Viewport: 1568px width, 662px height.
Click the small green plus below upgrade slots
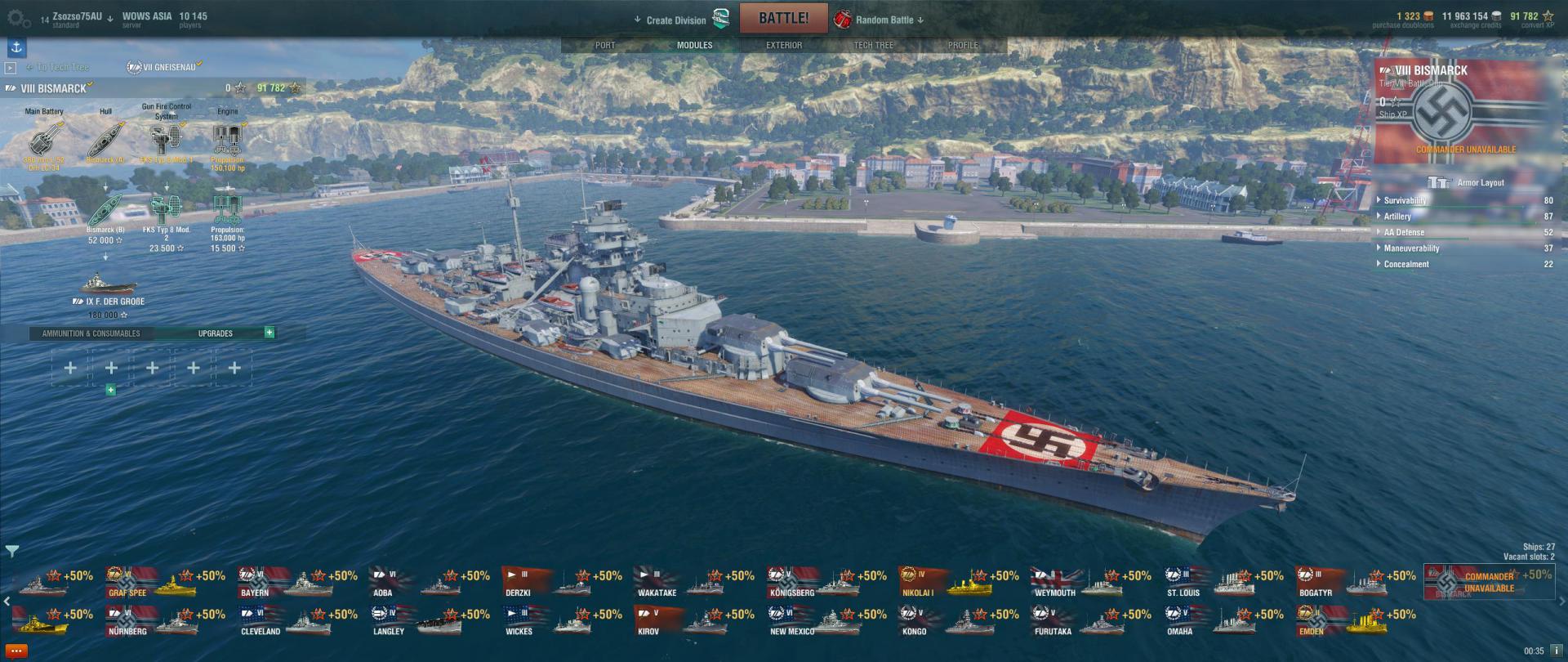(x=111, y=391)
